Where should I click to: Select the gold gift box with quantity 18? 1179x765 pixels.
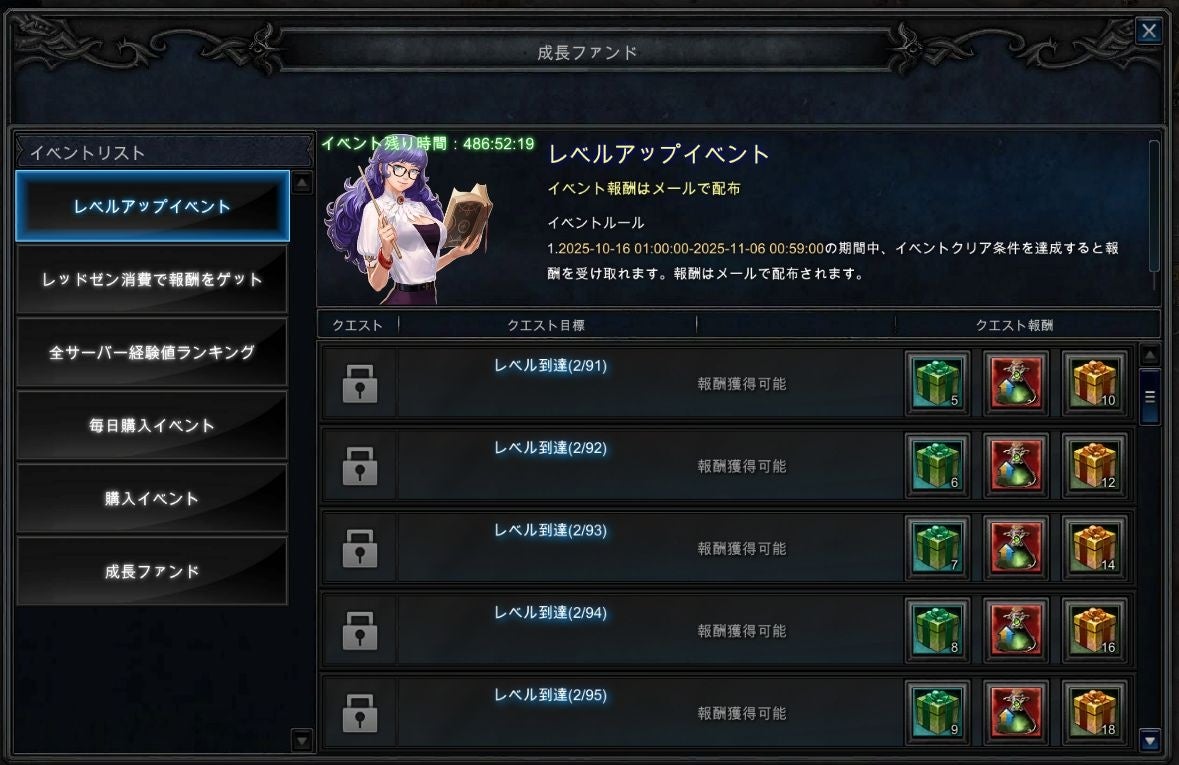tap(1094, 712)
